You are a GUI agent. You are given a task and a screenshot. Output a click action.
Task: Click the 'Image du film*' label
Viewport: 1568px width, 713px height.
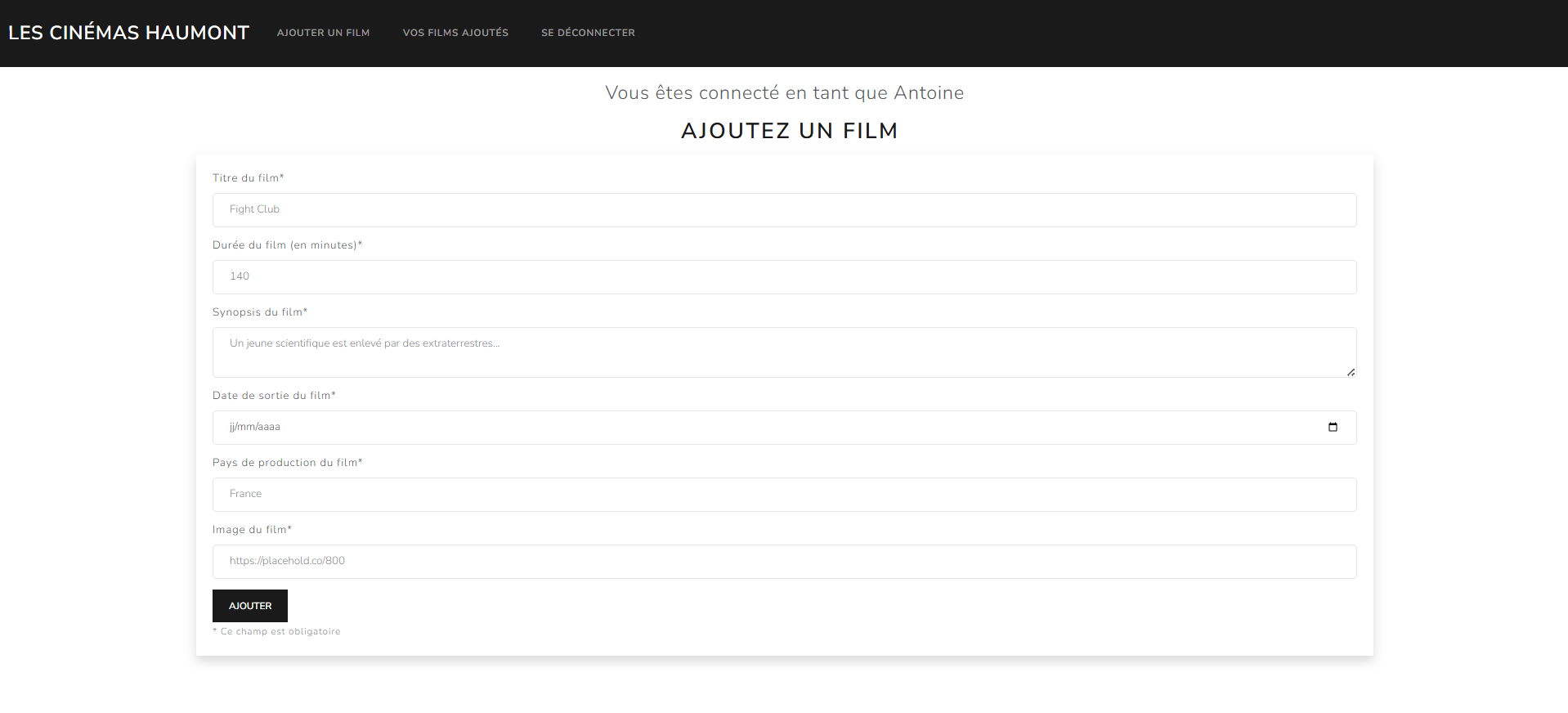click(252, 529)
